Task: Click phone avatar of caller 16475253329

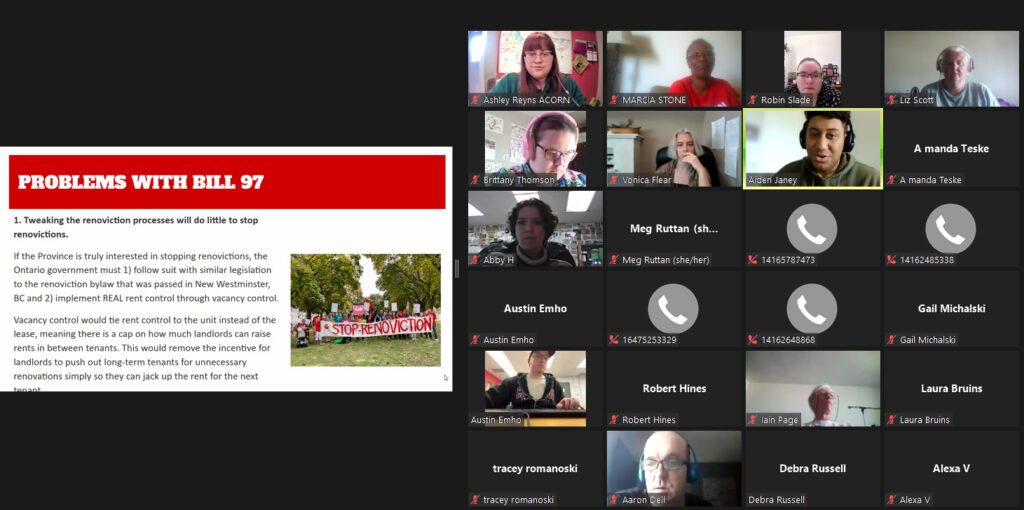Action: [x=674, y=311]
